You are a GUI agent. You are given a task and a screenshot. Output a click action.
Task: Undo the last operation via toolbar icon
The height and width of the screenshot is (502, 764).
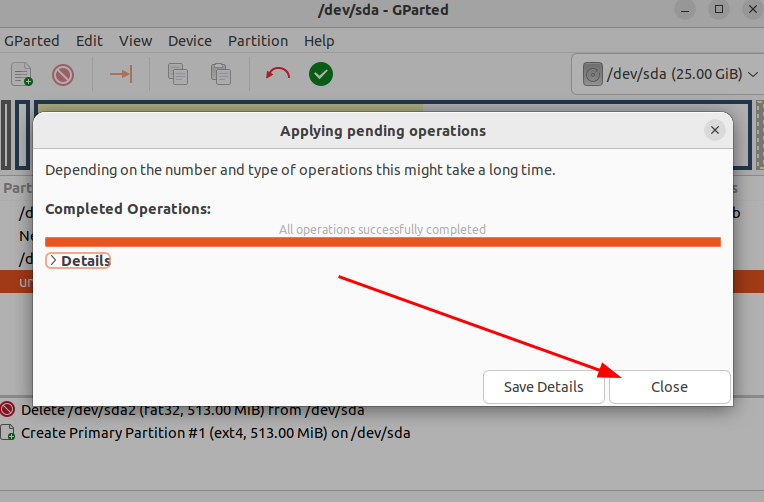click(x=278, y=74)
